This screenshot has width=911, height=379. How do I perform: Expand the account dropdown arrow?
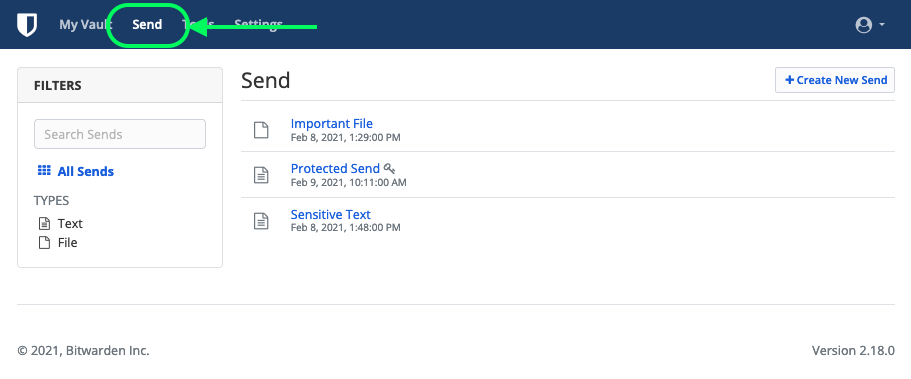(882, 25)
